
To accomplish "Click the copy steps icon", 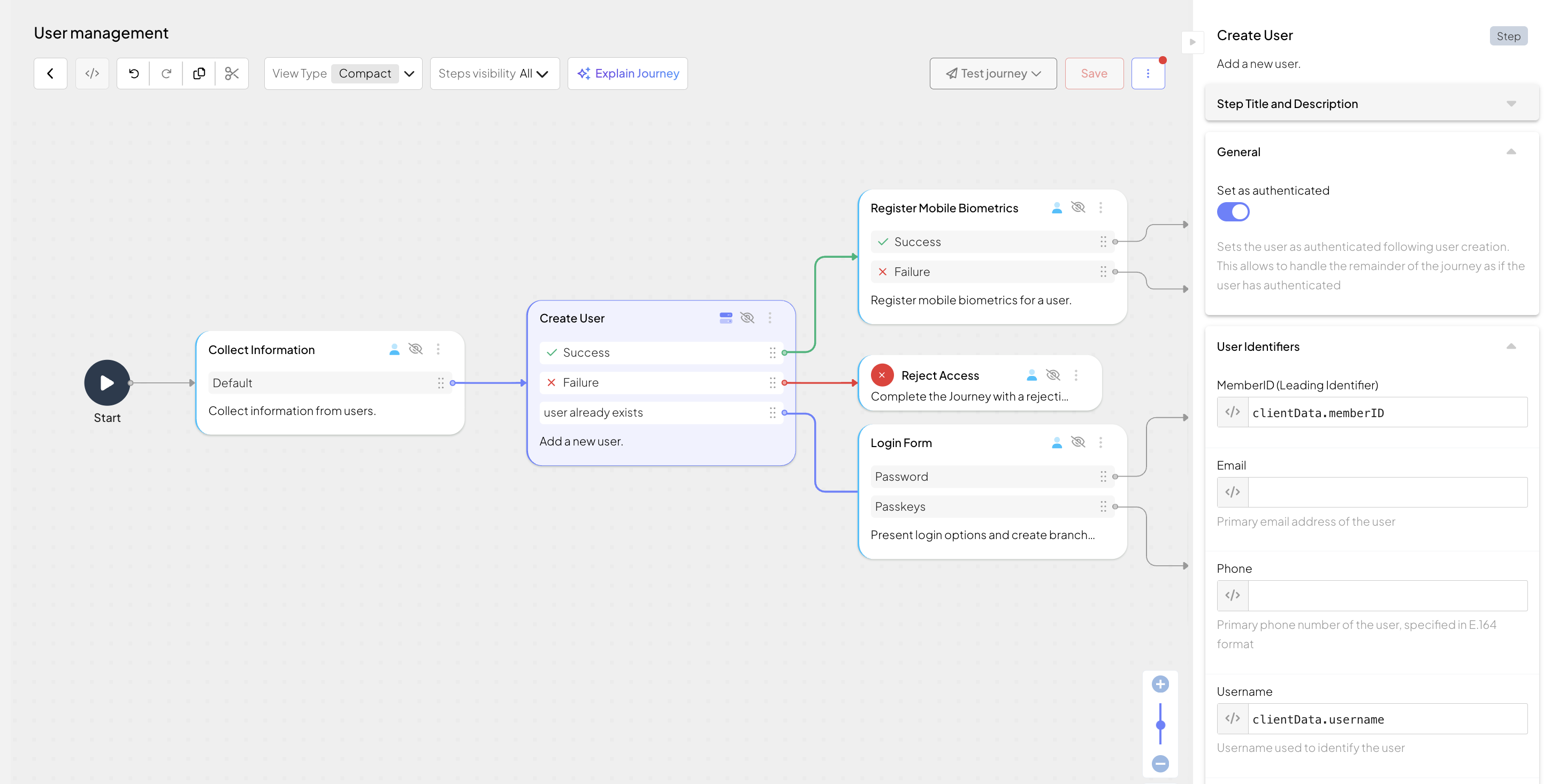I will [x=199, y=74].
